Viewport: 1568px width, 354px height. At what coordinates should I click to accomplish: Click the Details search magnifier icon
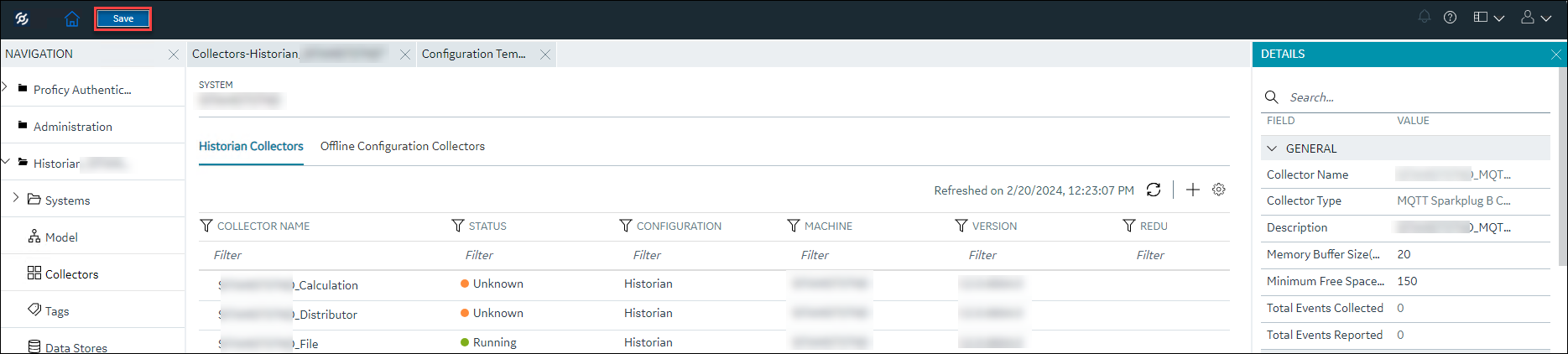point(1272,97)
